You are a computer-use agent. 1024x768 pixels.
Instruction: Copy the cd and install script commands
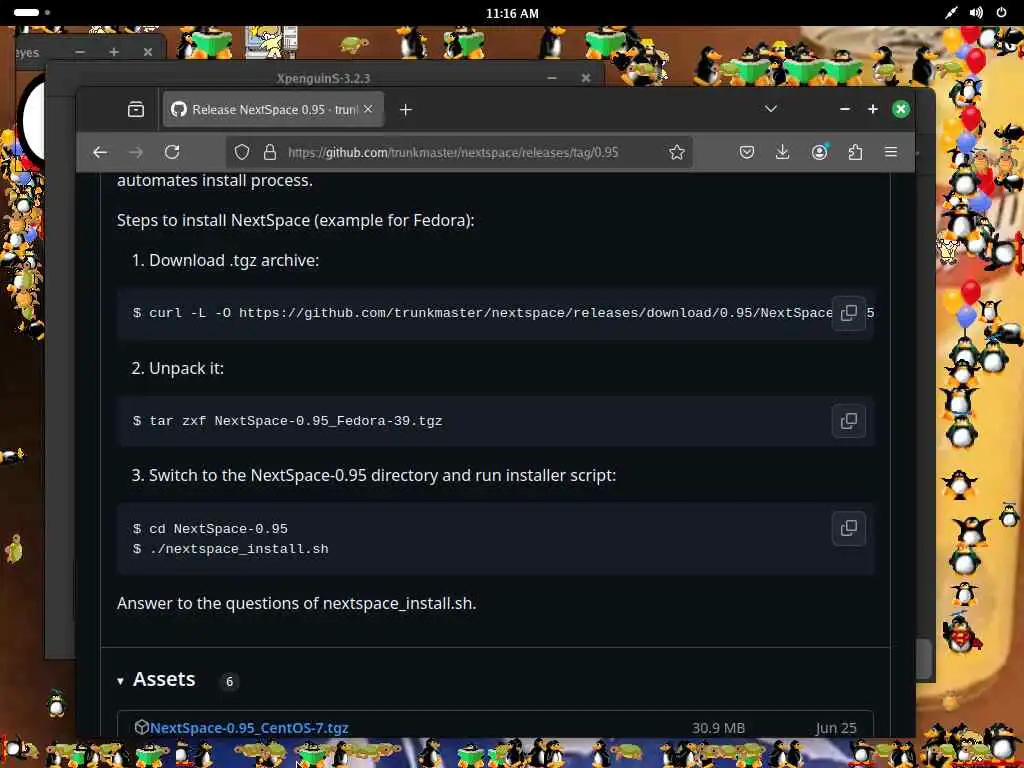849,528
